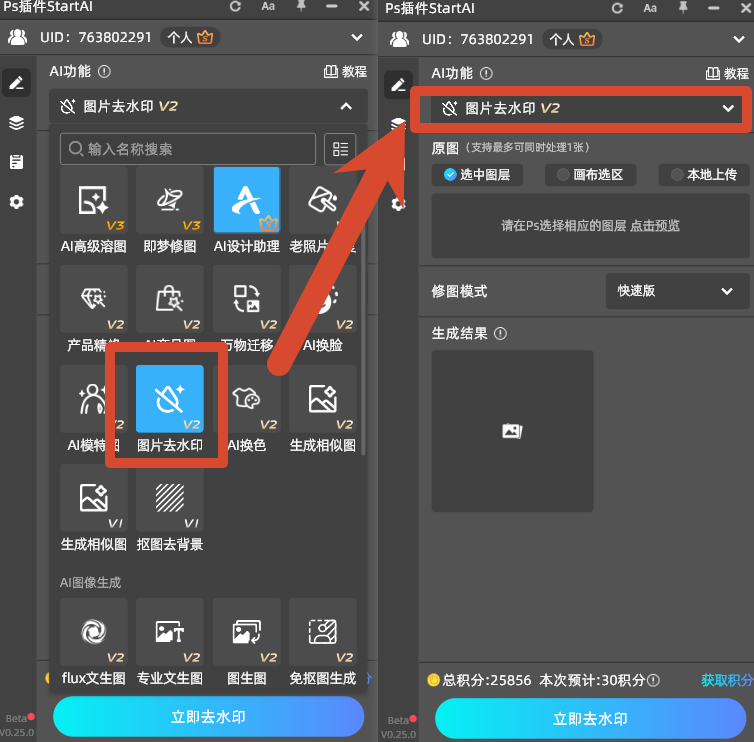Click info icon beside 本次预计:30积分
Viewport: 754px width, 742px height.
click(x=653, y=680)
